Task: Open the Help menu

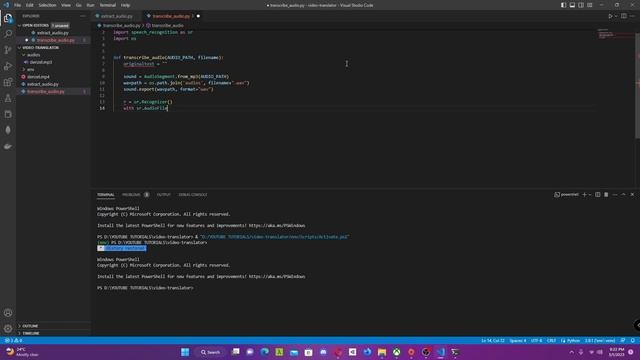Action: click(x=125, y=5)
